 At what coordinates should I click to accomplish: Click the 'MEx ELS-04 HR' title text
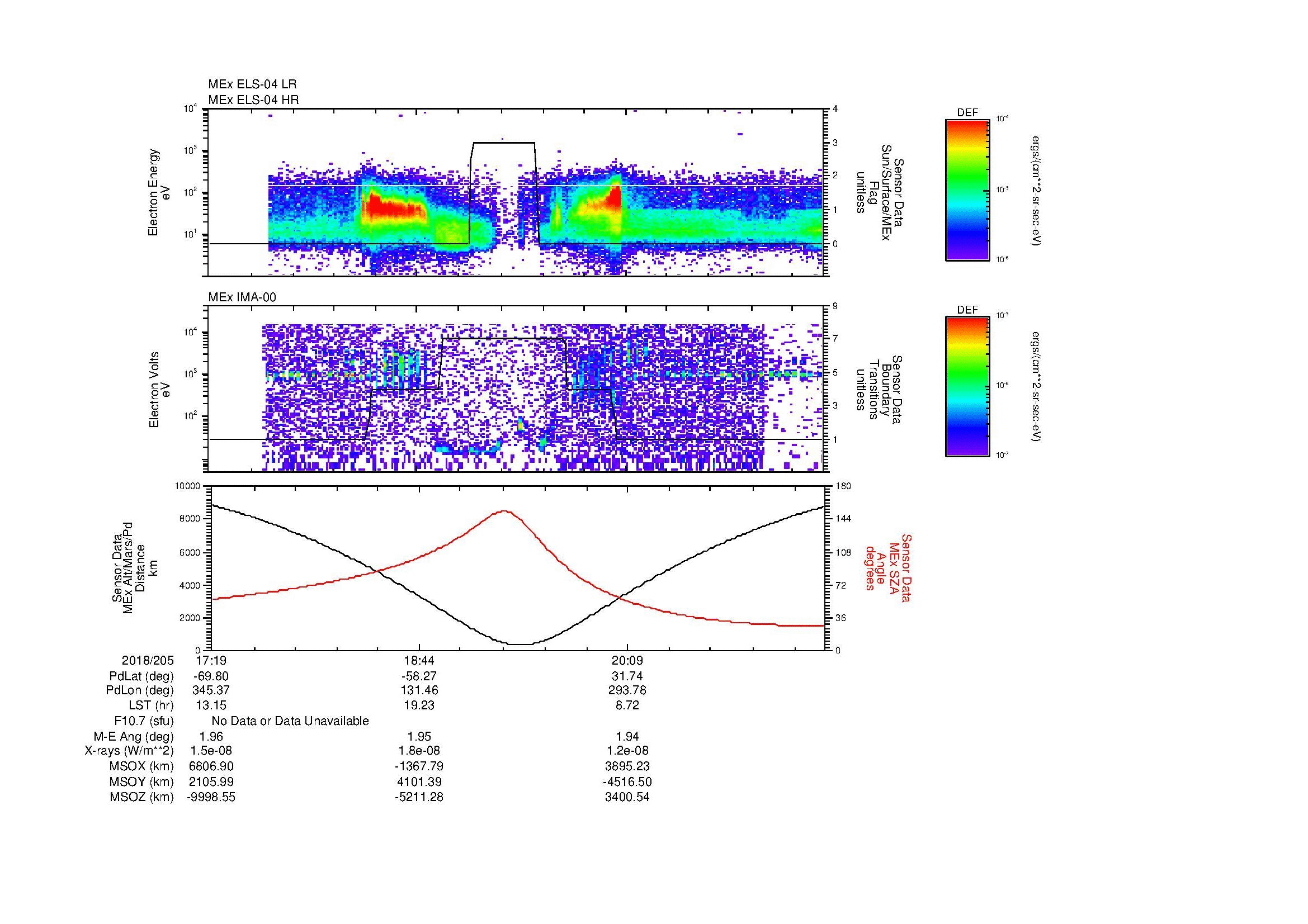click(253, 100)
